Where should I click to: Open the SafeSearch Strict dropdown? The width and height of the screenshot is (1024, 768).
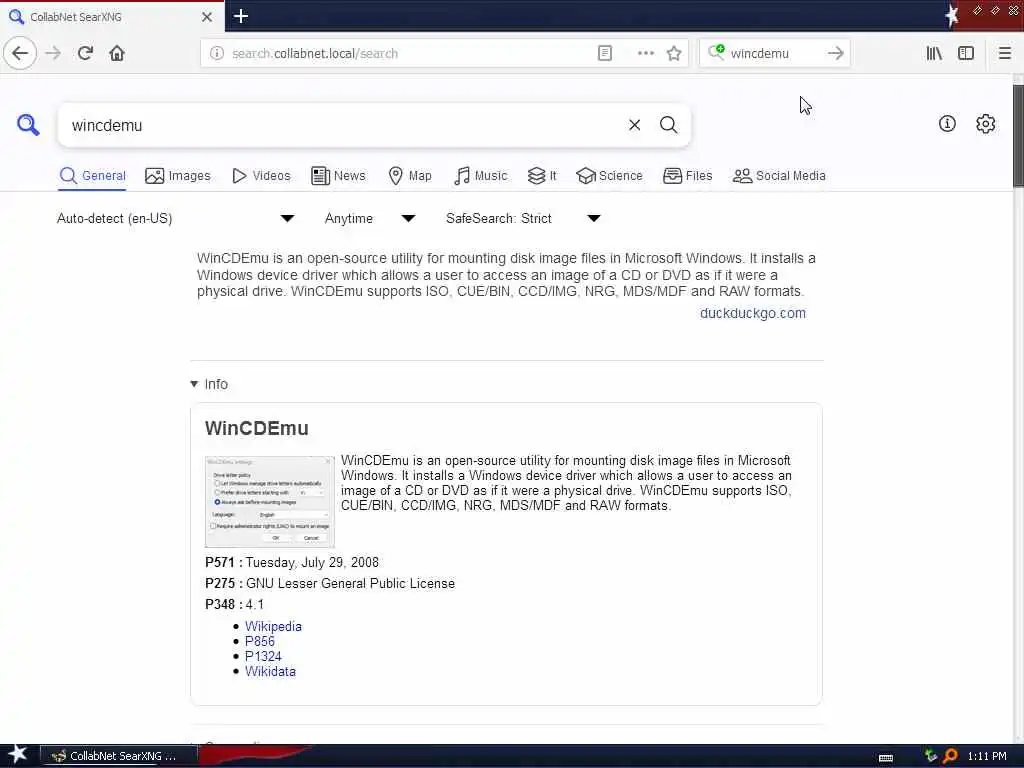tap(523, 218)
